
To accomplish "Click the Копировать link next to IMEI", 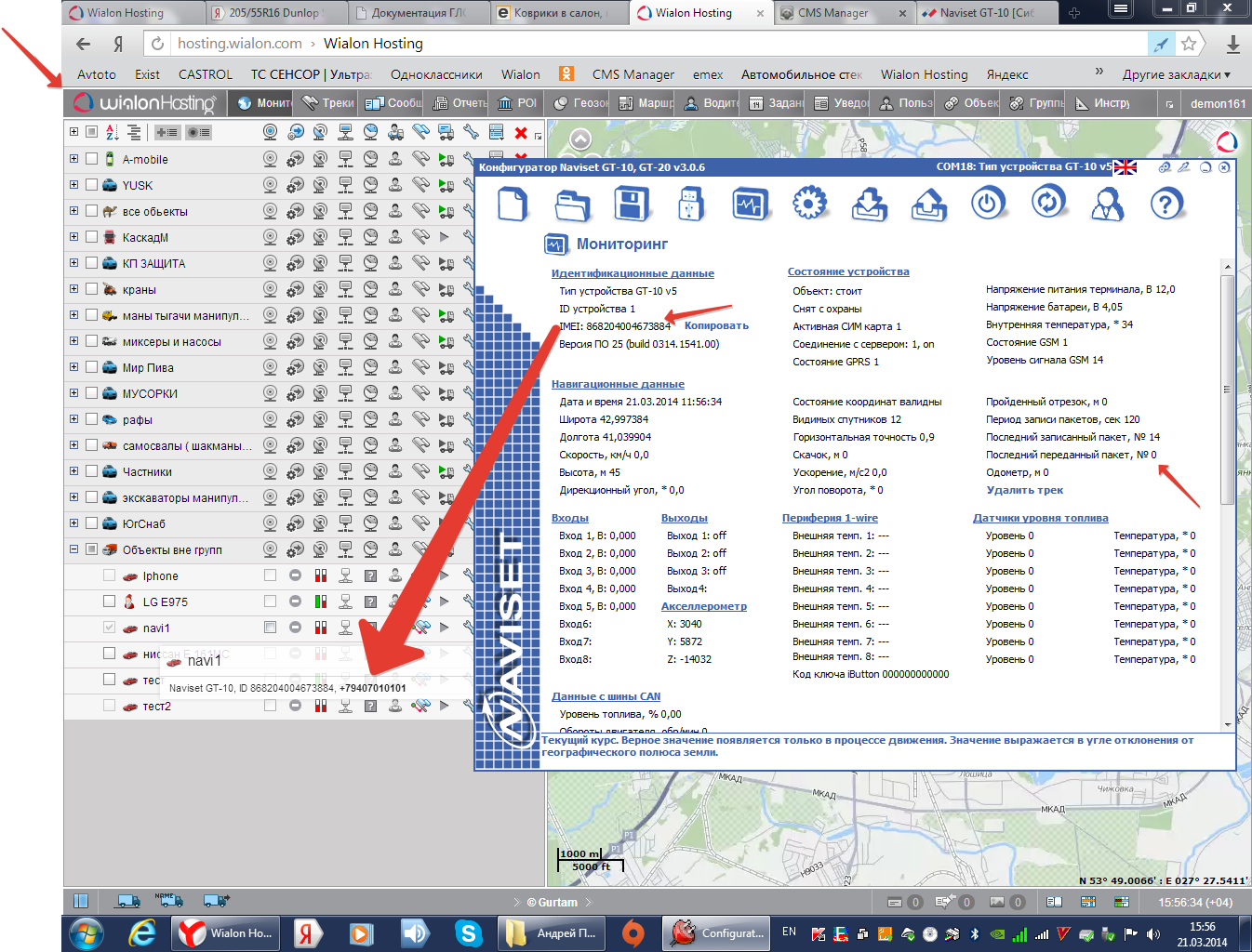I will tap(716, 325).
